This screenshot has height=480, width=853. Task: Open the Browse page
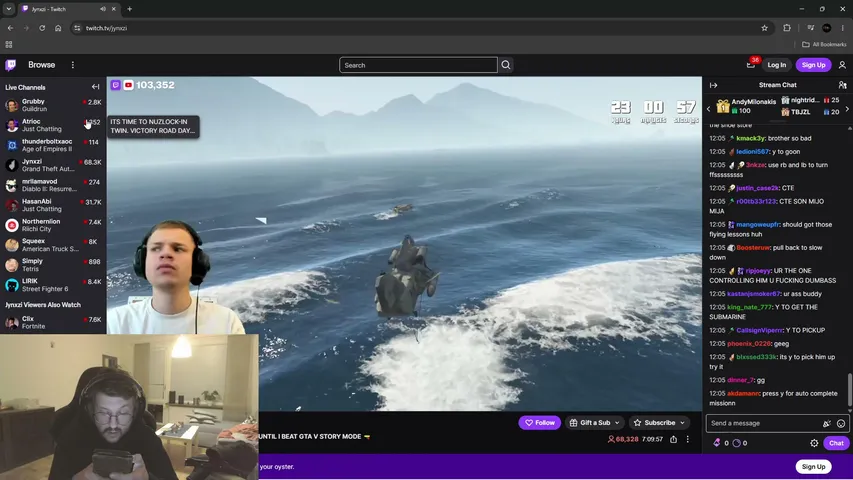coord(41,65)
